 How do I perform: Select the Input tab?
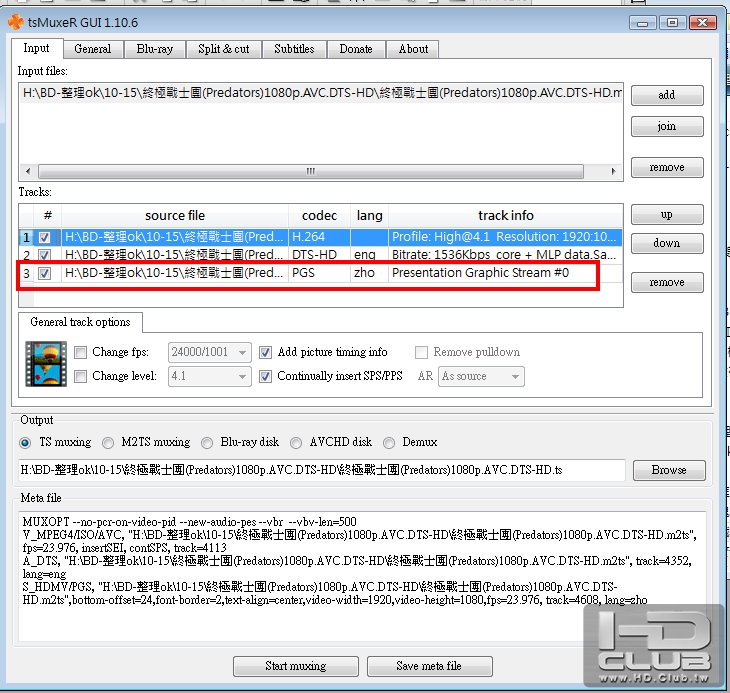(x=36, y=48)
